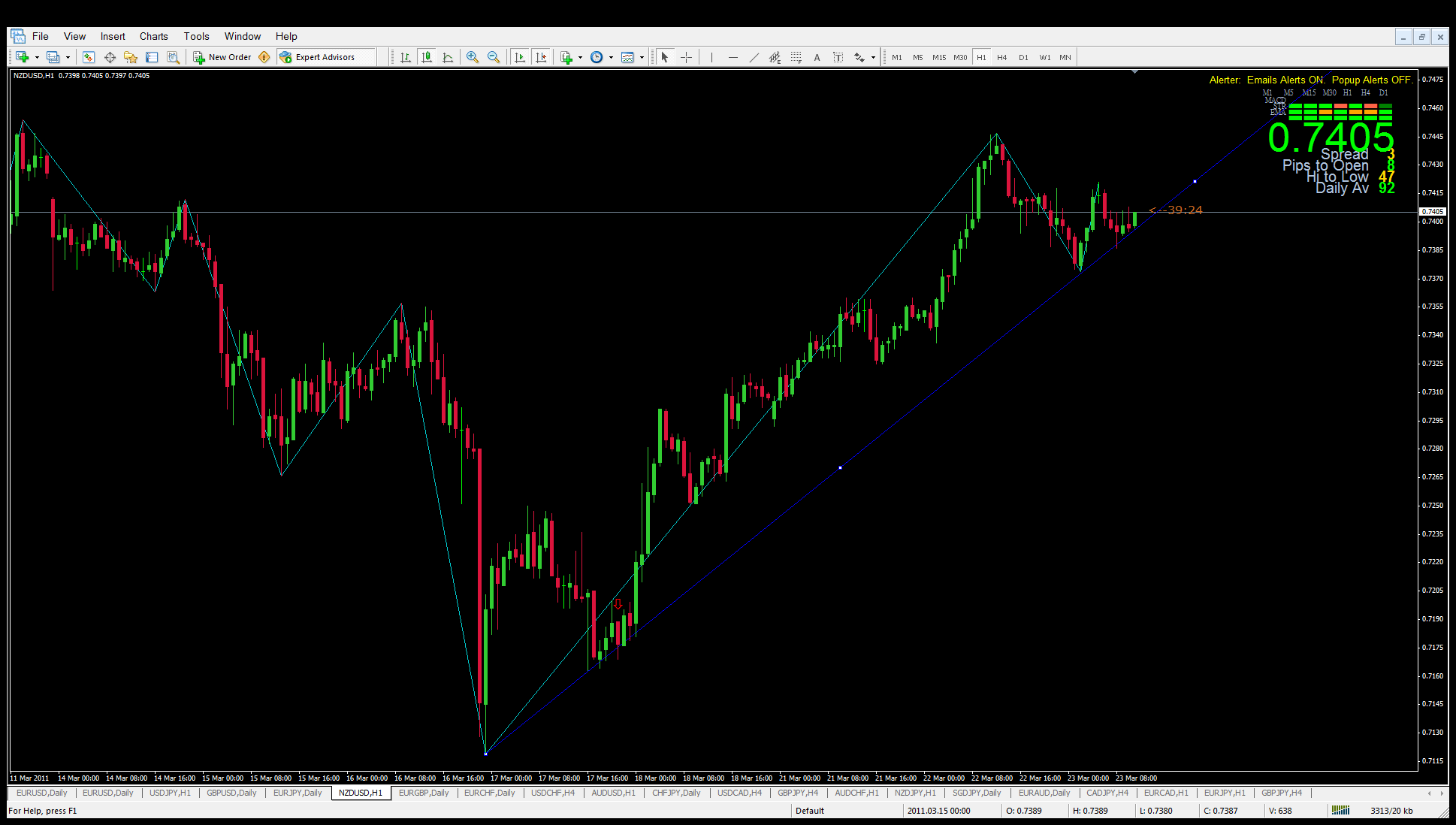Expand the New Chart dropdown arrow

tap(37, 57)
